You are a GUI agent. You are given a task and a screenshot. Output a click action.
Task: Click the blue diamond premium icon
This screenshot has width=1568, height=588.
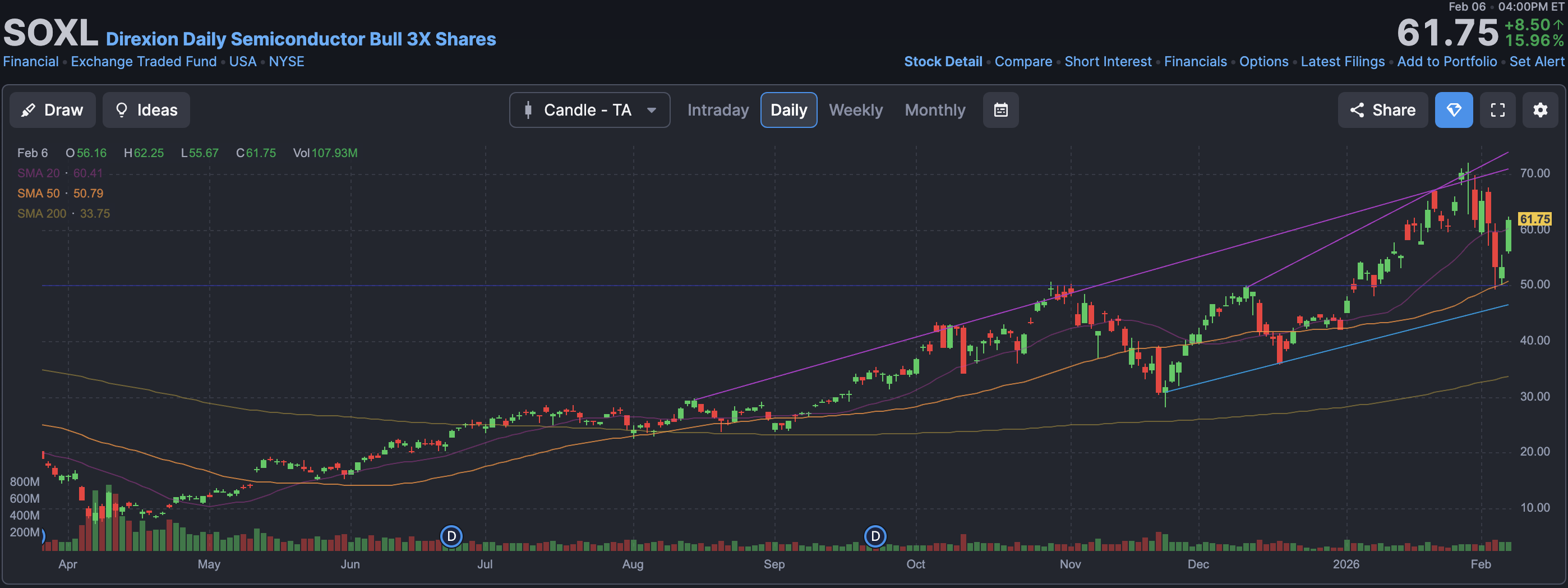pos(1454,110)
